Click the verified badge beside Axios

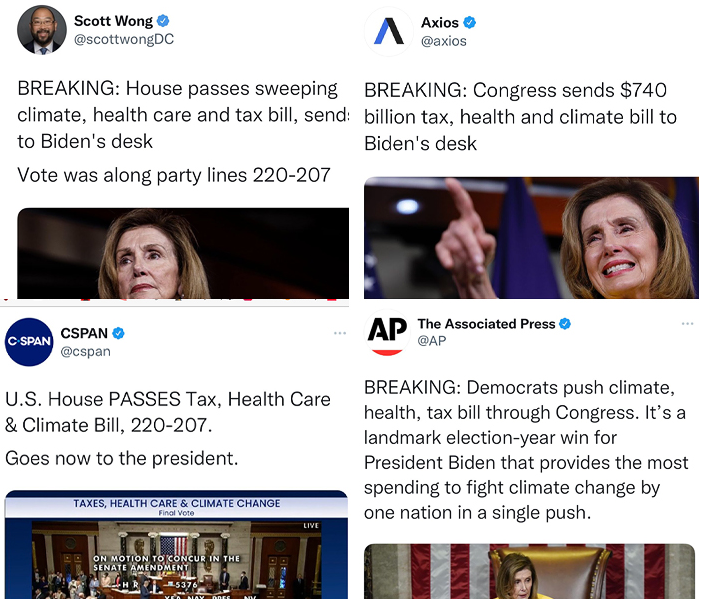(469, 22)
